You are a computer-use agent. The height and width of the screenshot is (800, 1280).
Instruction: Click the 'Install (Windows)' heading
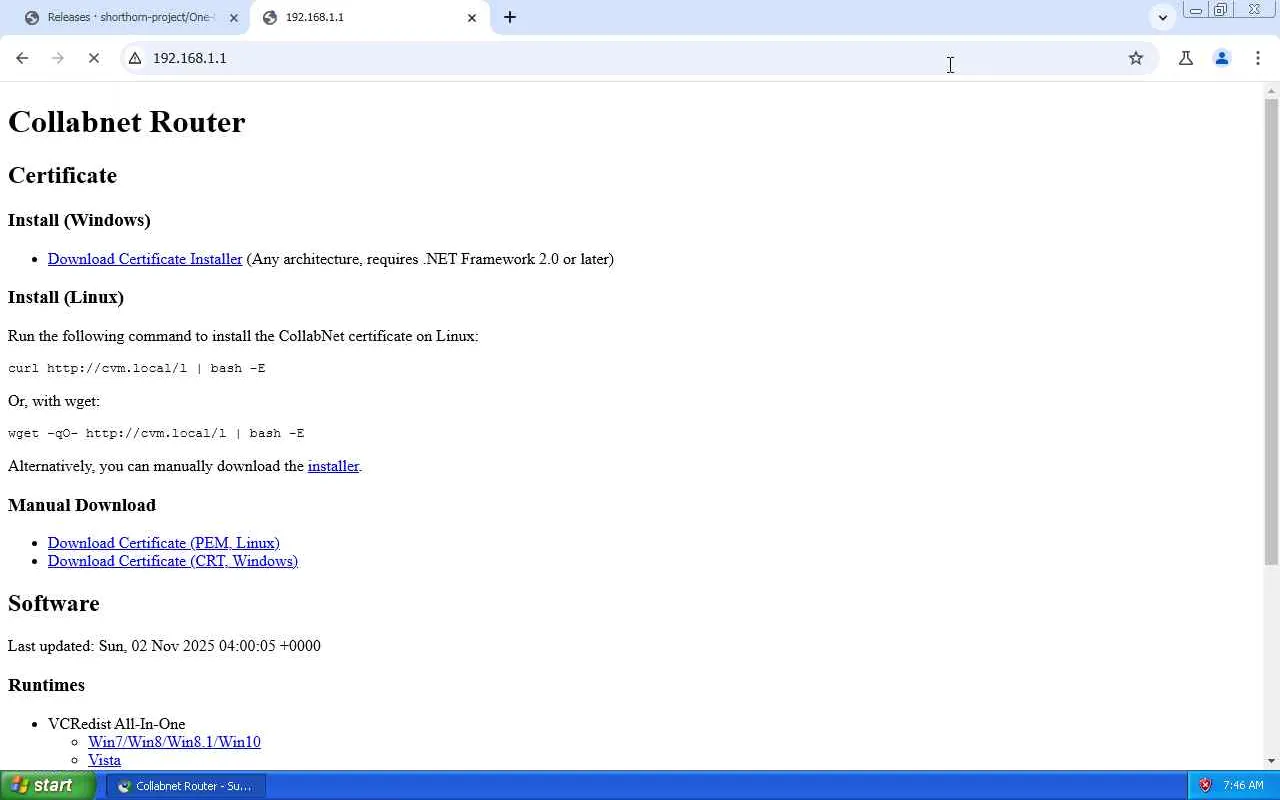pos(79,220)
